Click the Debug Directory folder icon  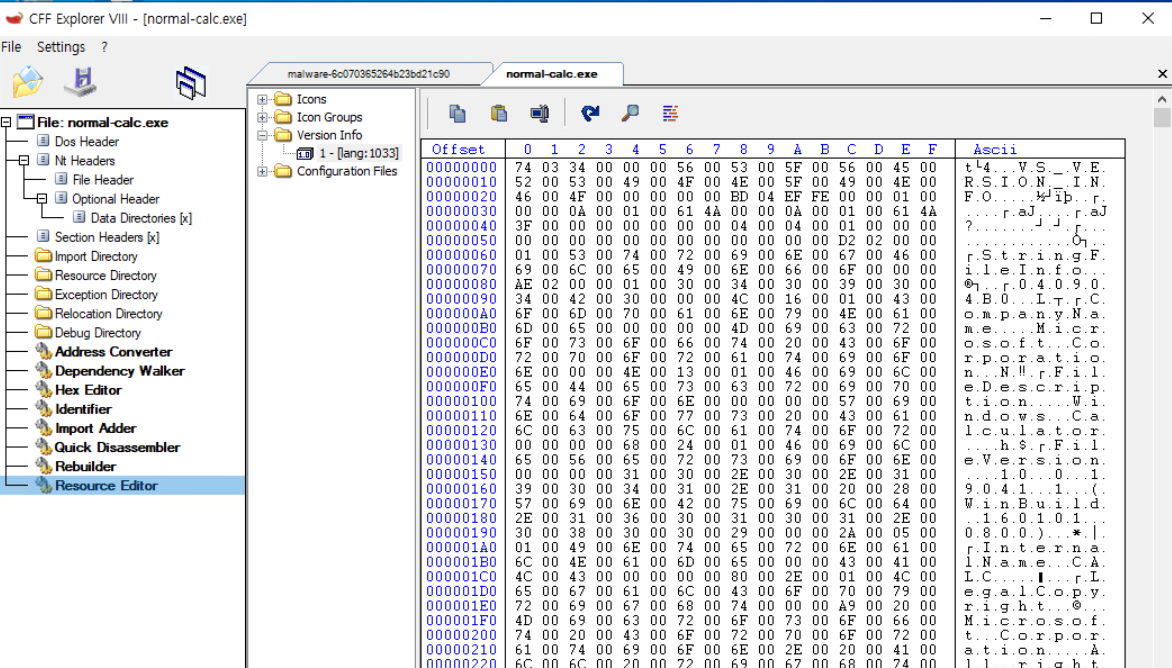pyautogui.click(x=43, y=333)
